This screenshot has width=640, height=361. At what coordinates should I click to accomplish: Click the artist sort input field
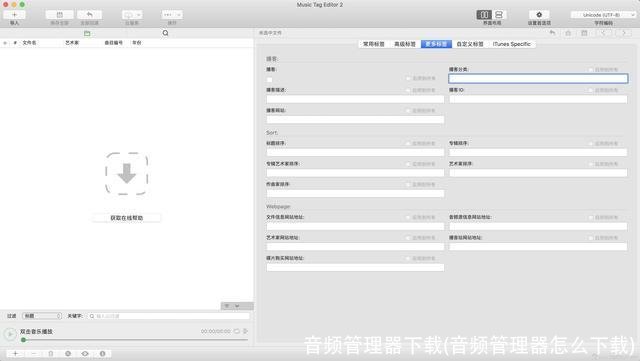tap(538, 173)
